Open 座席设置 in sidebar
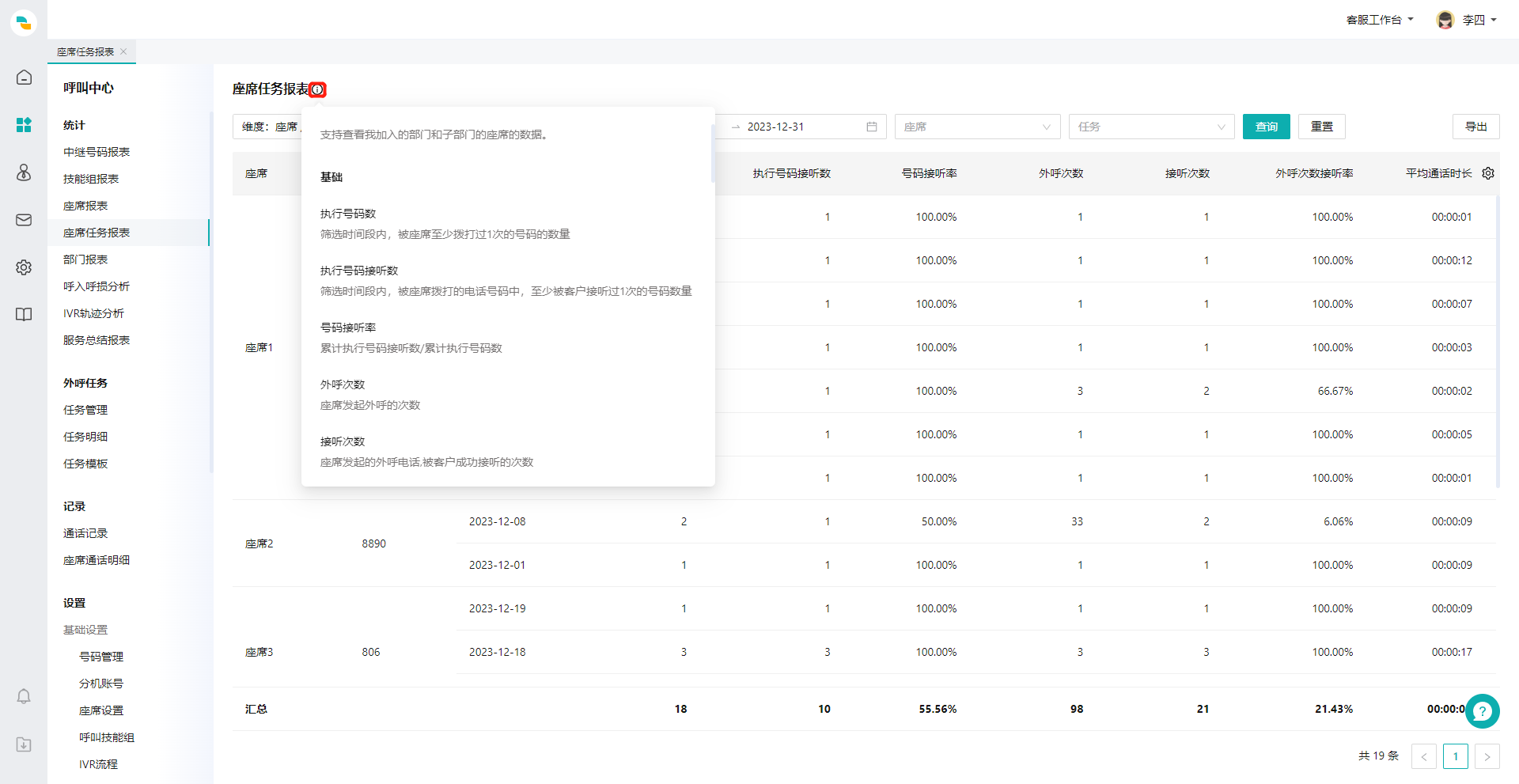Viewport: 1519px width, 784px height. 101,710
